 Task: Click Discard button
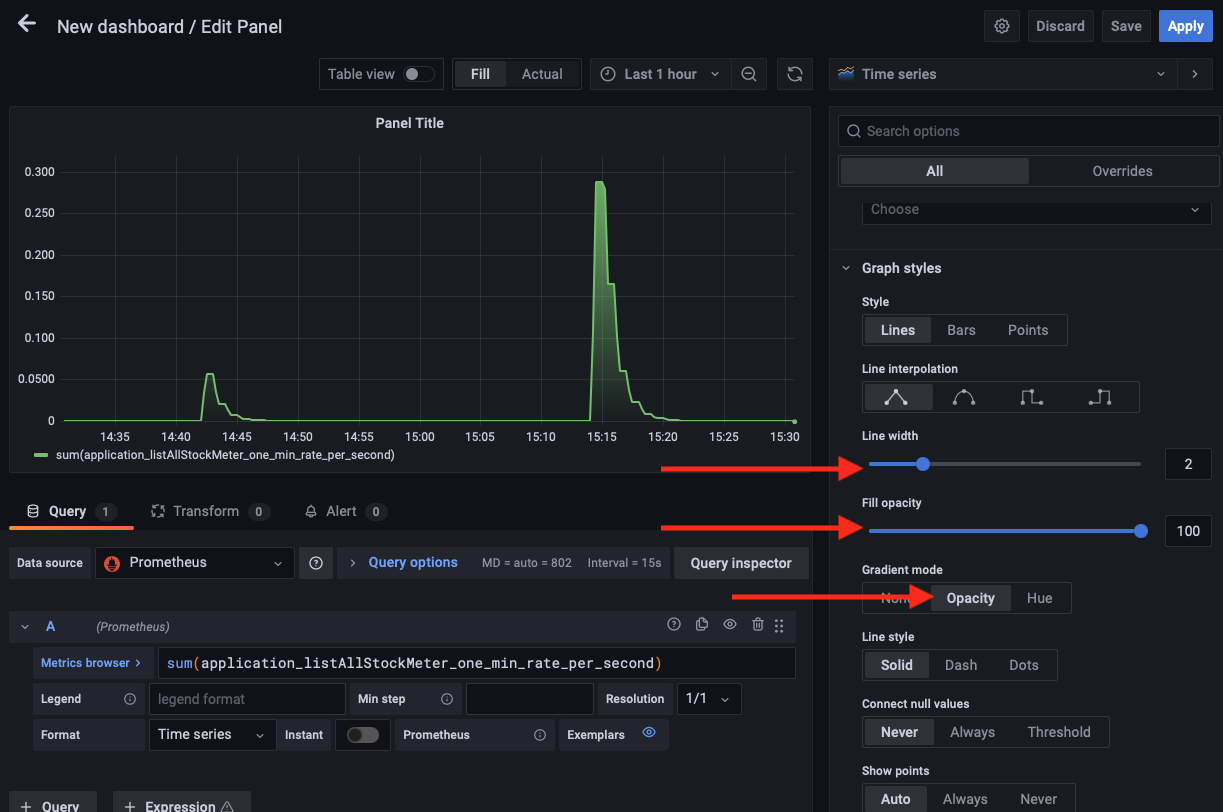[x=1061, y=26]
